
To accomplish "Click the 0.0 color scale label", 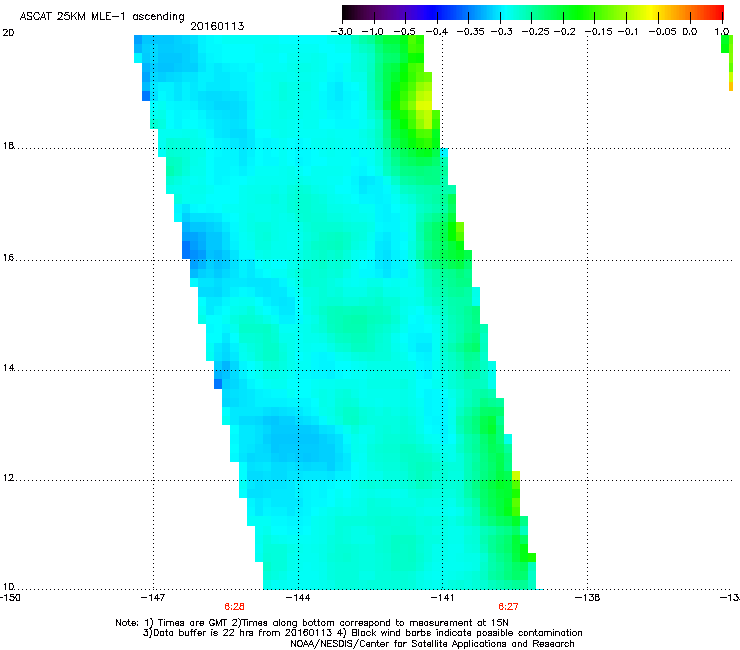I will coord(690,32).
